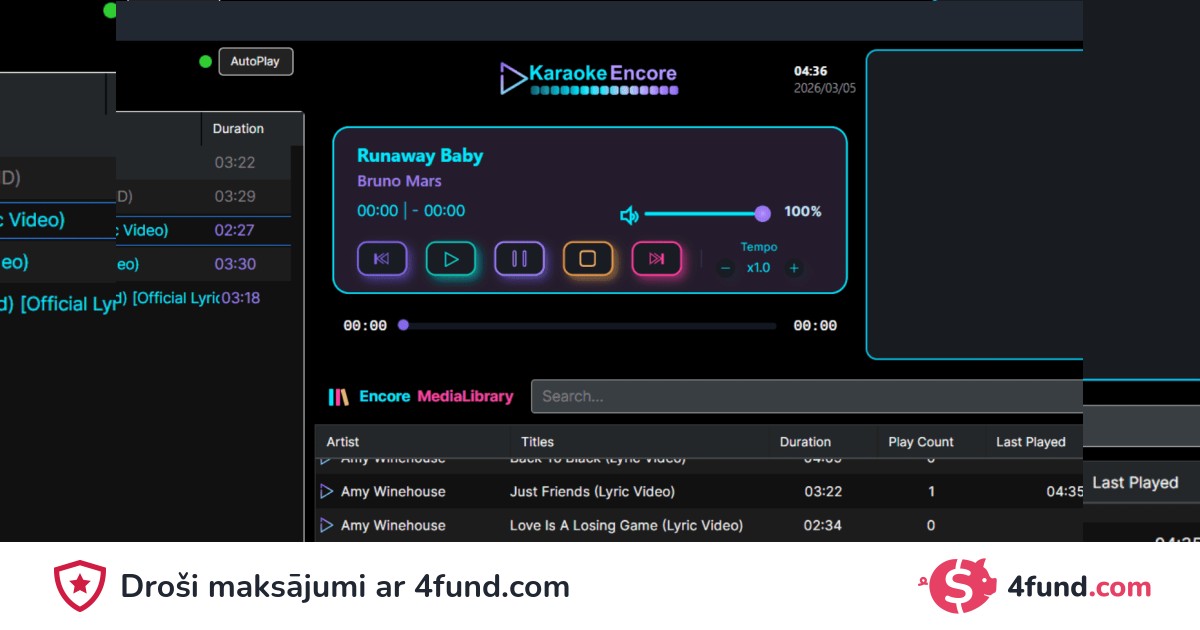Image resolution: width=1200 pixels, height=630 pixels.
Task: Click the 04:36 clock display
Action: coord(810,71)
